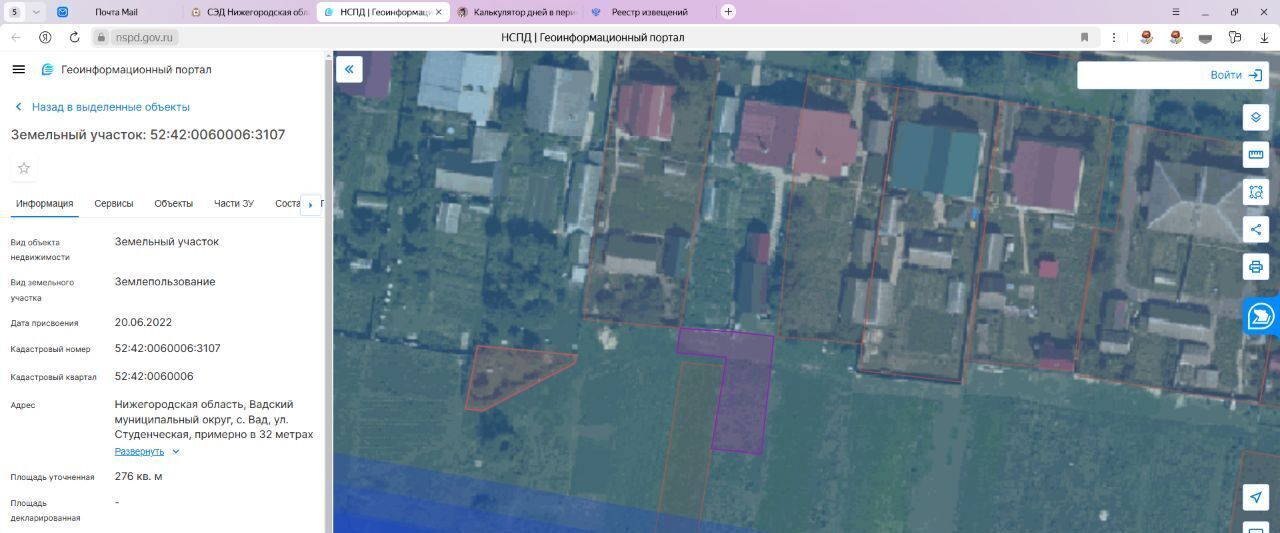Open the Объекты tab
The width and height of the screenshot is (1280, 533).
click(x=174, y=203)
